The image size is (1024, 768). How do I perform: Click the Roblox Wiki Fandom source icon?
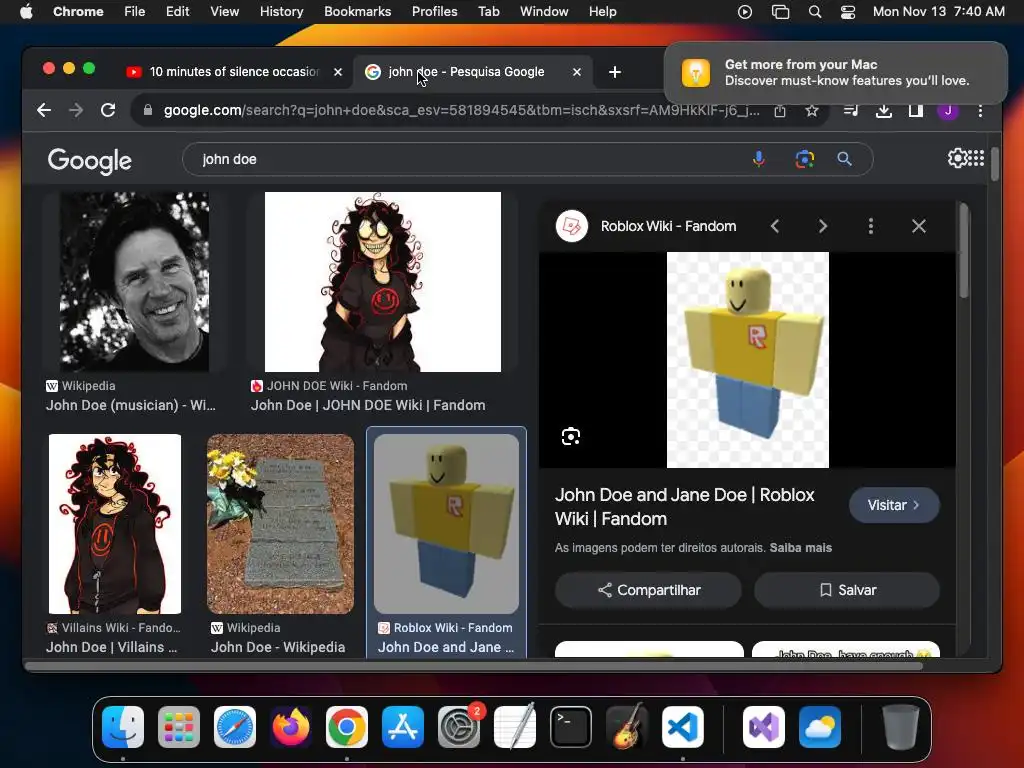571,226
